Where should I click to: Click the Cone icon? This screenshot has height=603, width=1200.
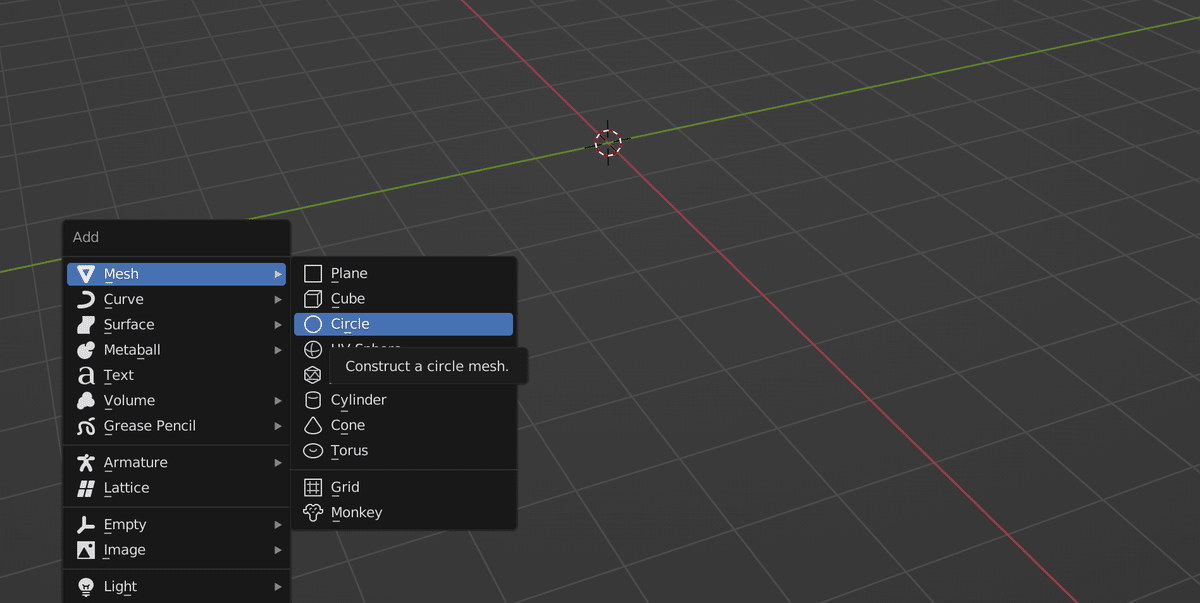[313, 425]
